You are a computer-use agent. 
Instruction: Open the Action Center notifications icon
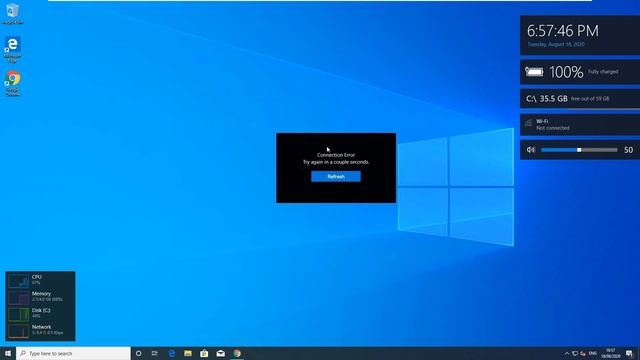(629, 353)
